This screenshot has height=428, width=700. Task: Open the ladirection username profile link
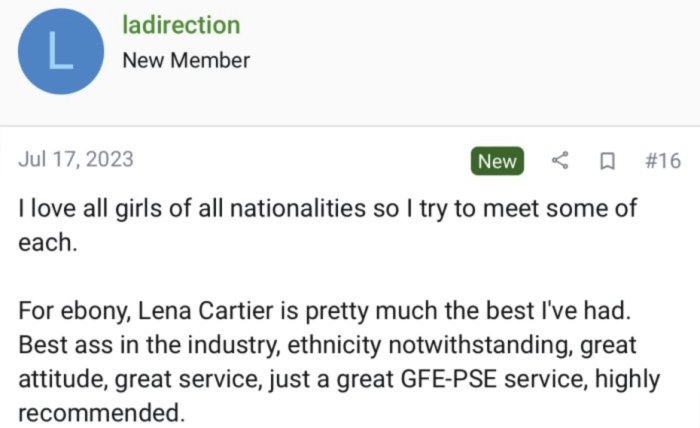coord(180,26)
